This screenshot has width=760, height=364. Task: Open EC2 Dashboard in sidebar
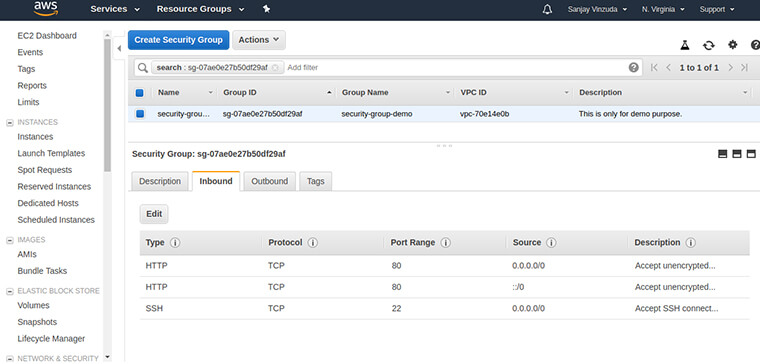(x=47, y=36)
